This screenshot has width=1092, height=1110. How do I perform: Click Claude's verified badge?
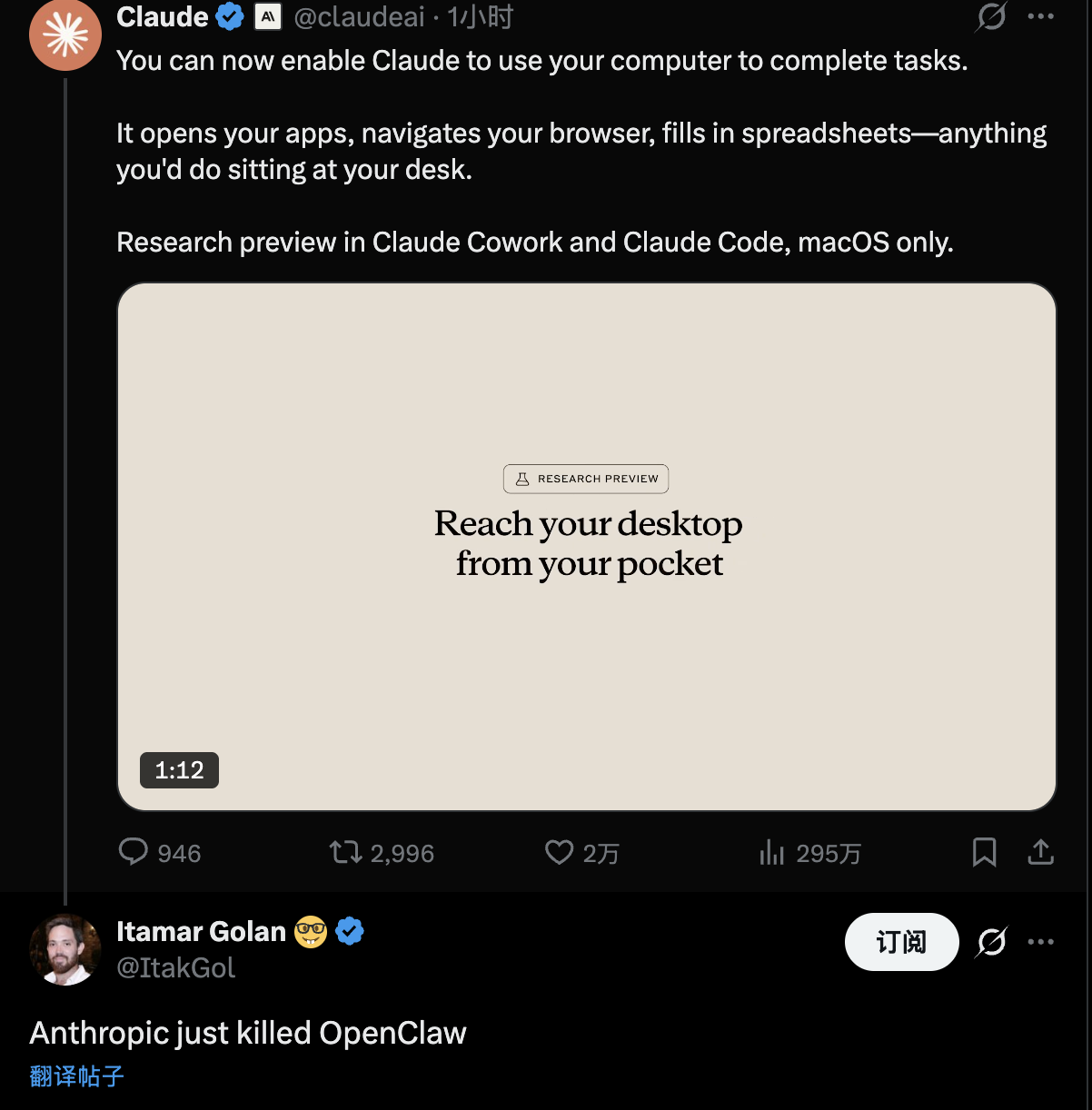(x=229, y=16)
